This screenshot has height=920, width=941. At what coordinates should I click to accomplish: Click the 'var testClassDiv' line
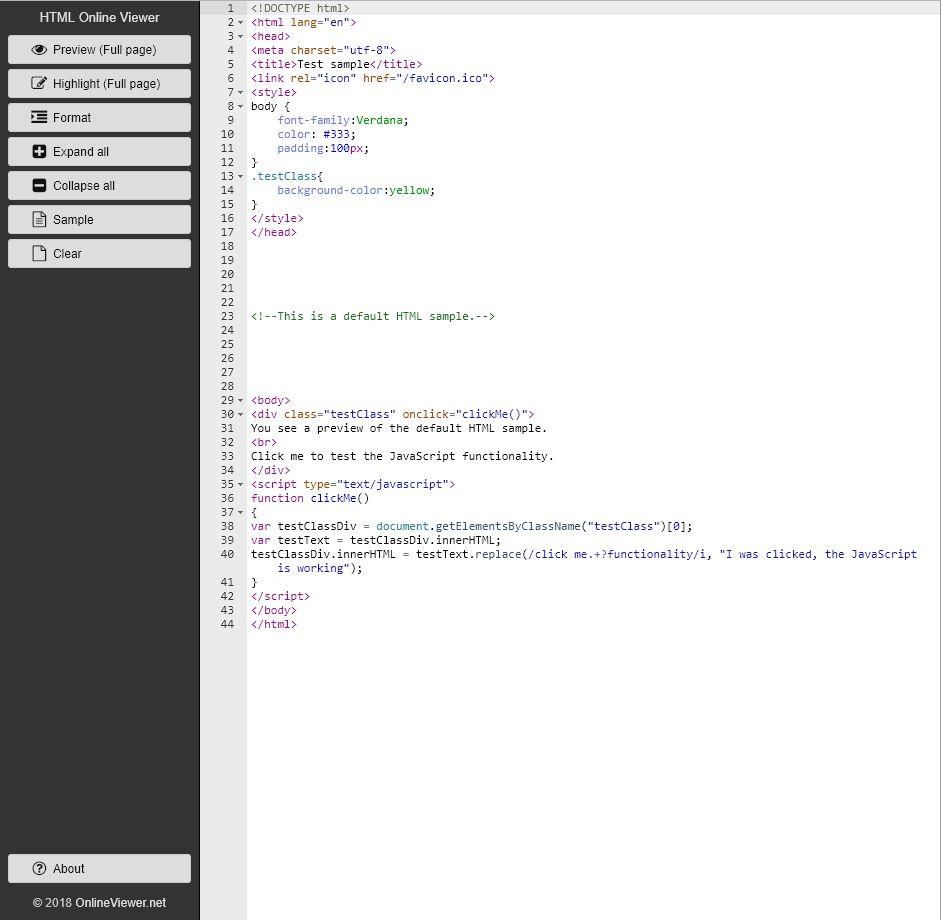pos(472,526)
